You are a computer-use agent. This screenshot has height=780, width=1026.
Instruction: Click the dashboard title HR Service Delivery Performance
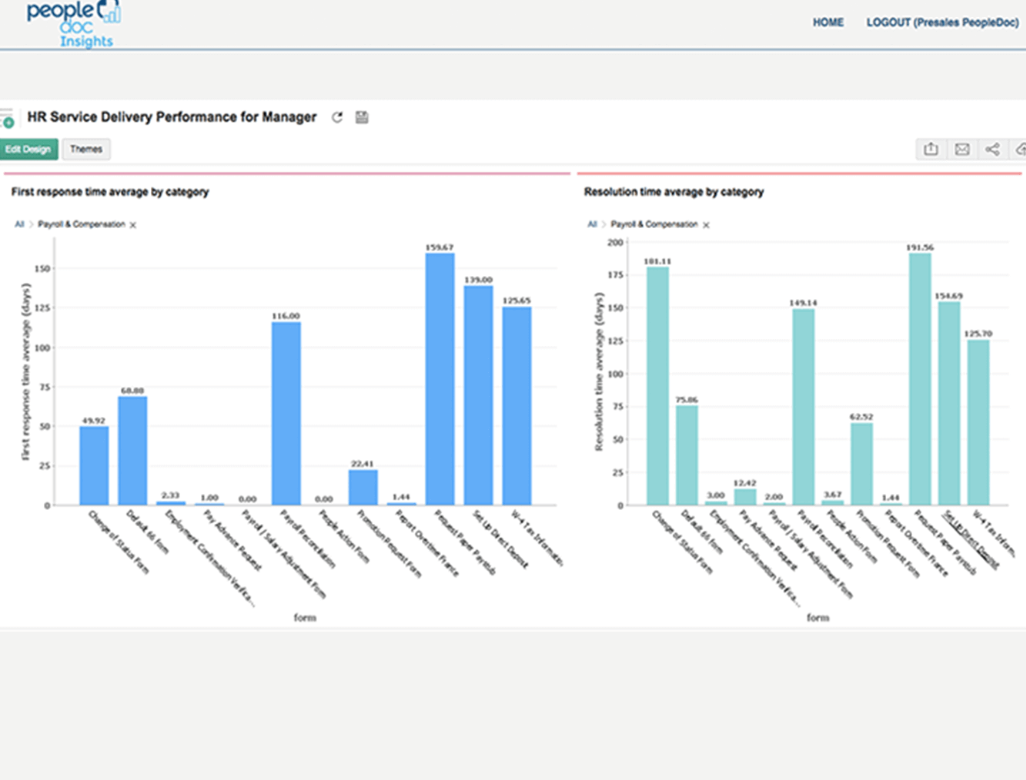pos(171,117)
